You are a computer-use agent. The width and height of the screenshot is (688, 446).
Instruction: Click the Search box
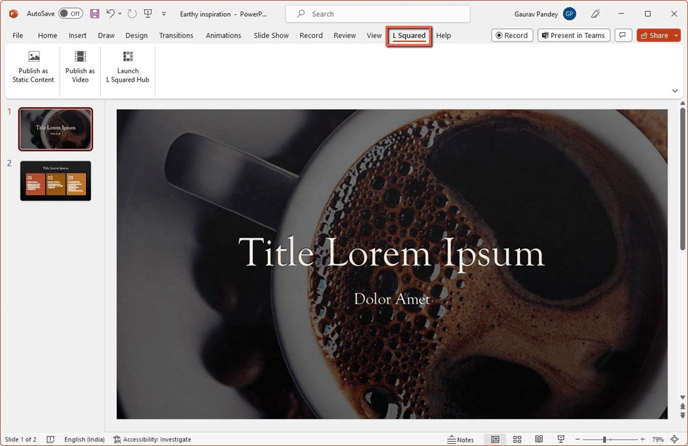(x=378, y=14)
